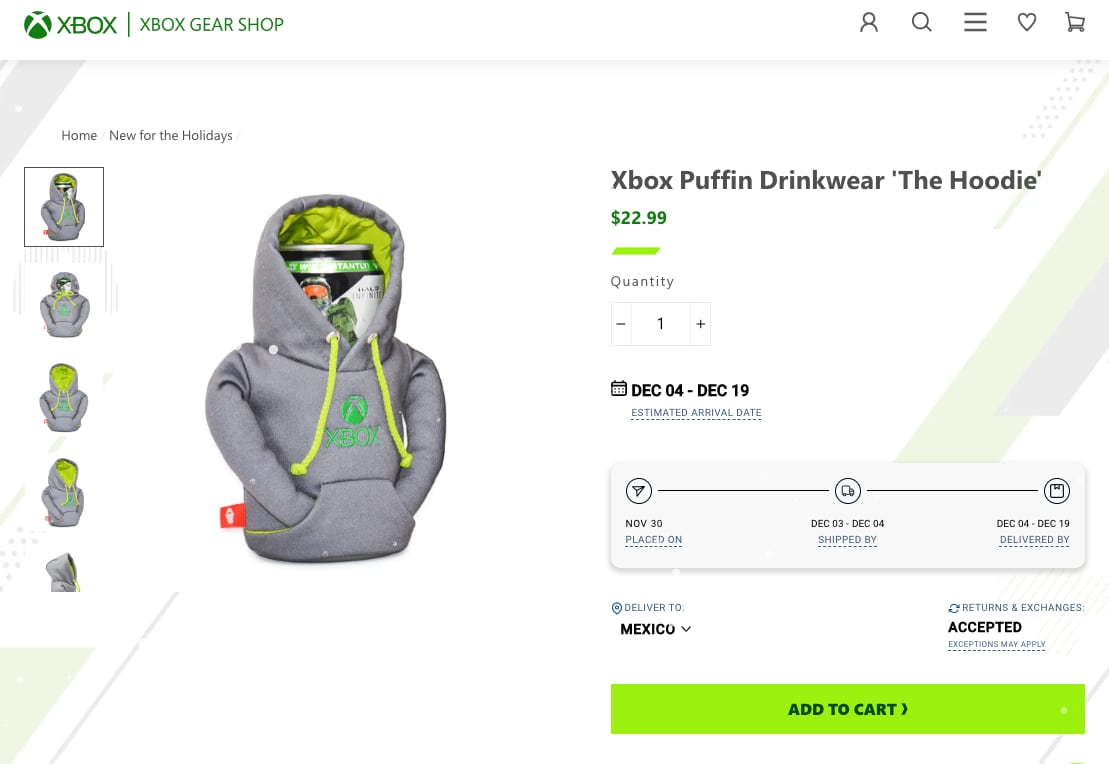Click the calendar icon beside arrival dates
The height and width of the screenshot is (764, 1109).
[x=619, y=389]
